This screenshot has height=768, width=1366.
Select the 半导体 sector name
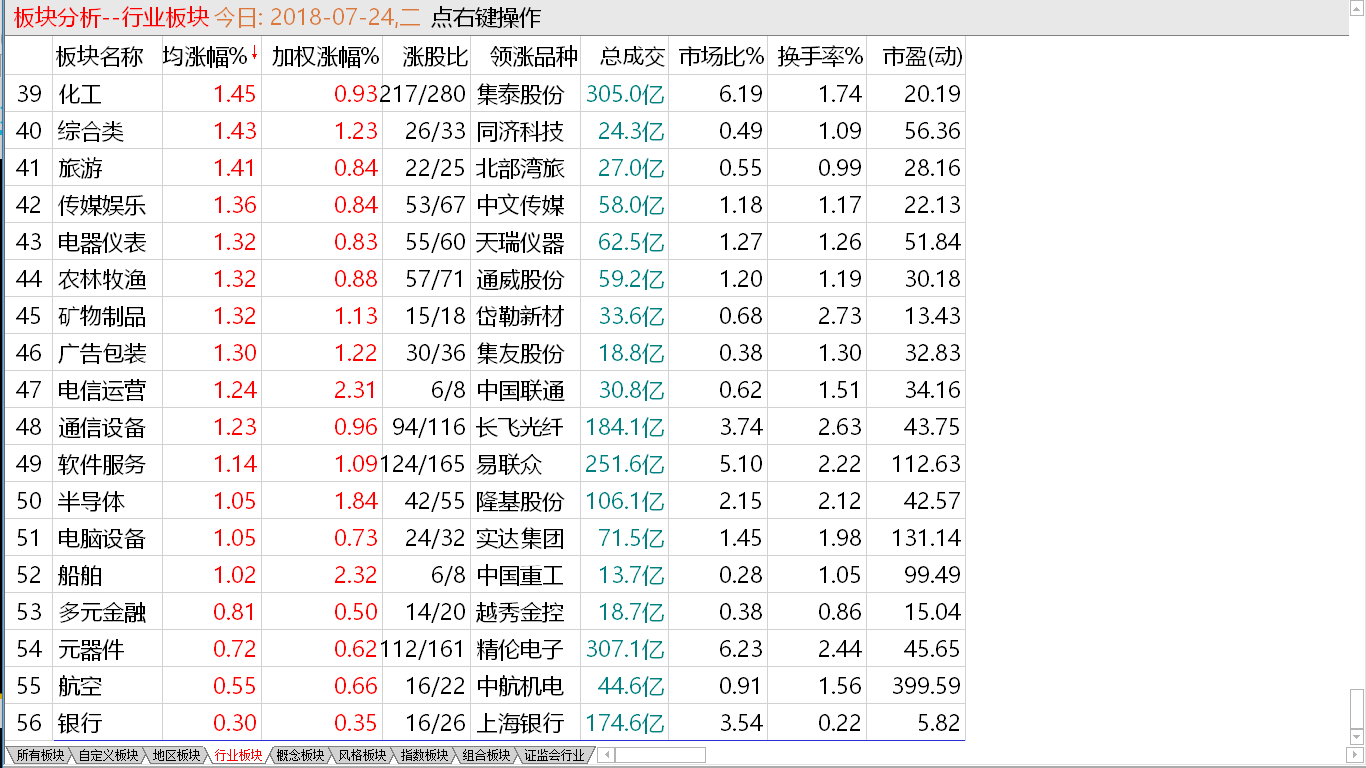coord(91,501)
